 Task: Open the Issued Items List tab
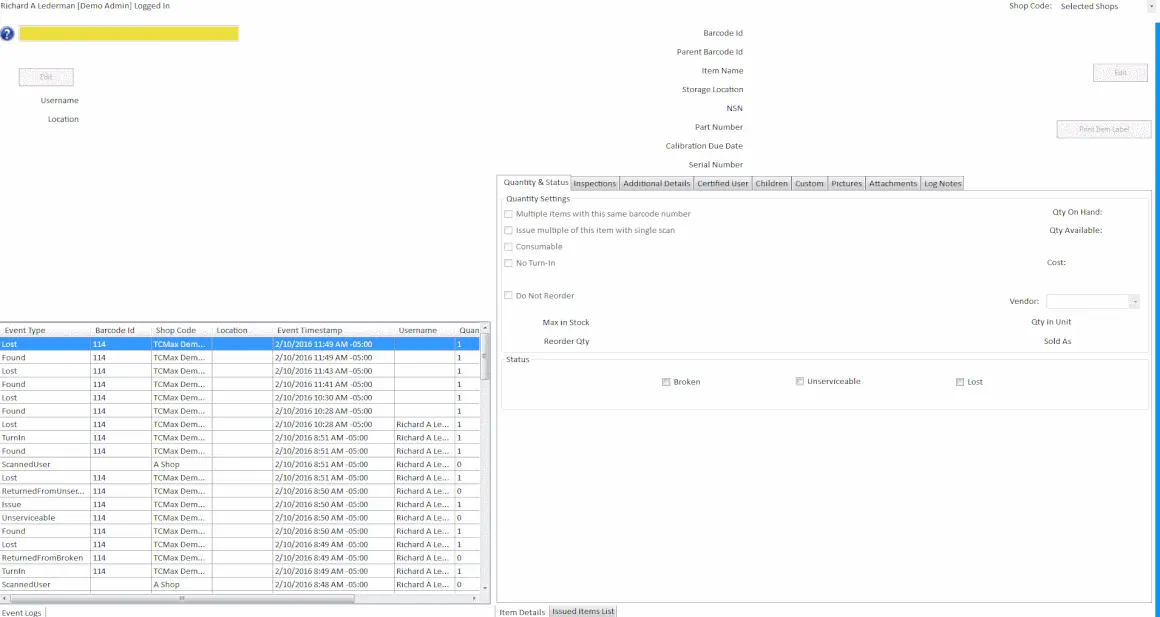(583, 611)
